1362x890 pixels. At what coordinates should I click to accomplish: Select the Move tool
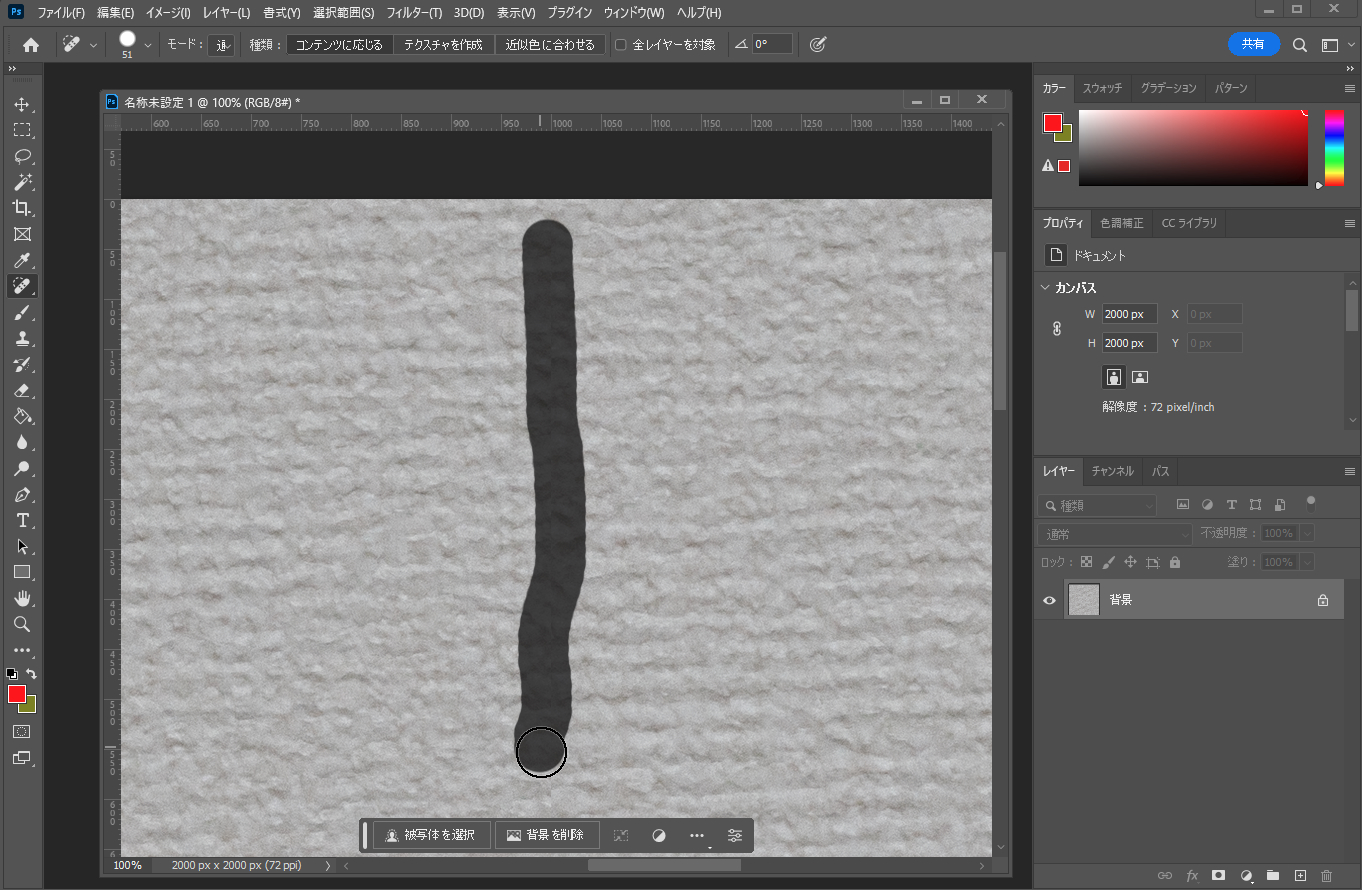(x=22, y=104)
